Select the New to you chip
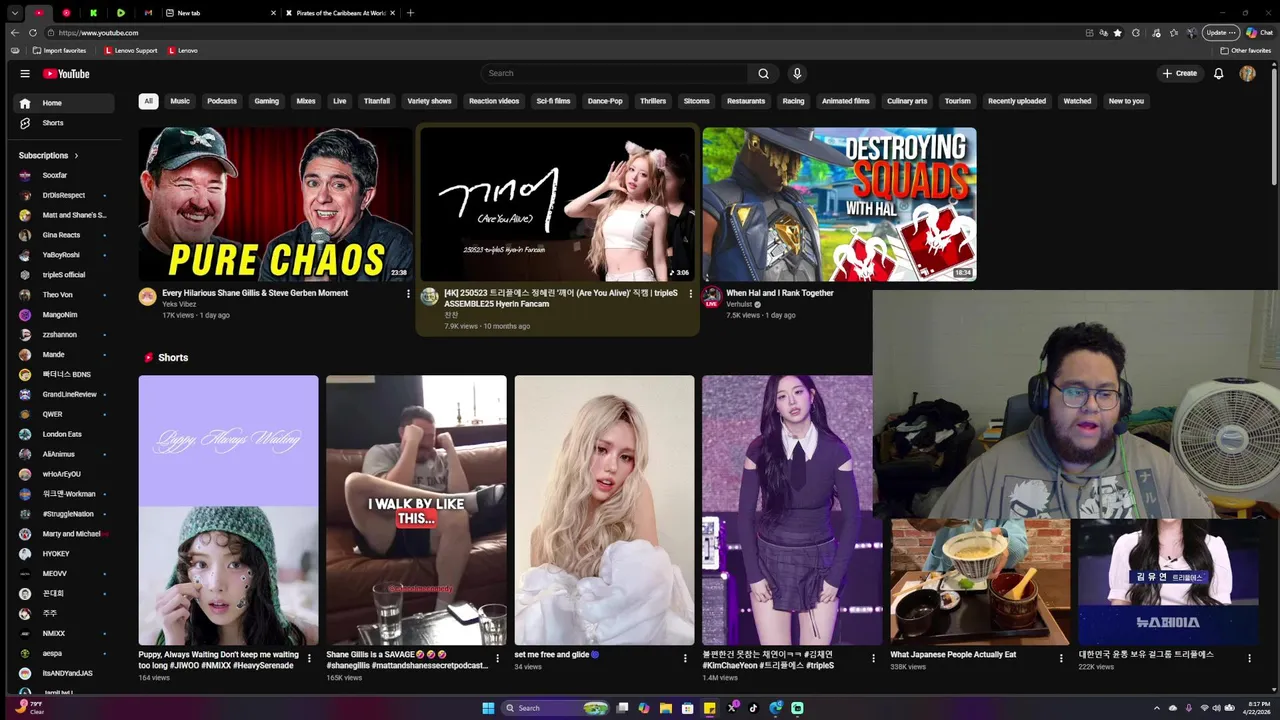Screen dimensions: 1280x720 [x=1126, y=101]
